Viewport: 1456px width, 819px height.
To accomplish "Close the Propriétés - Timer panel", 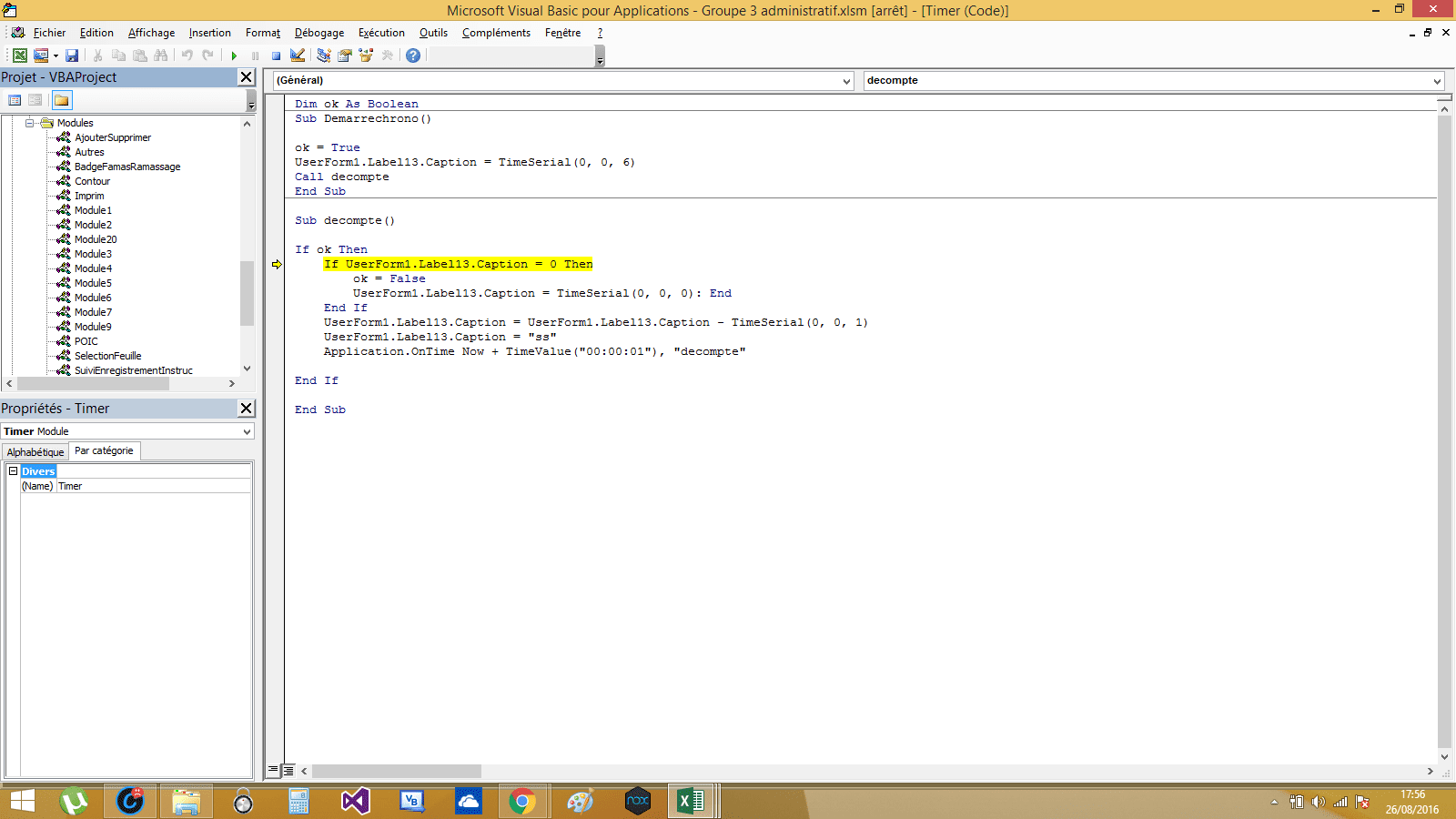I will coord(246,409).
